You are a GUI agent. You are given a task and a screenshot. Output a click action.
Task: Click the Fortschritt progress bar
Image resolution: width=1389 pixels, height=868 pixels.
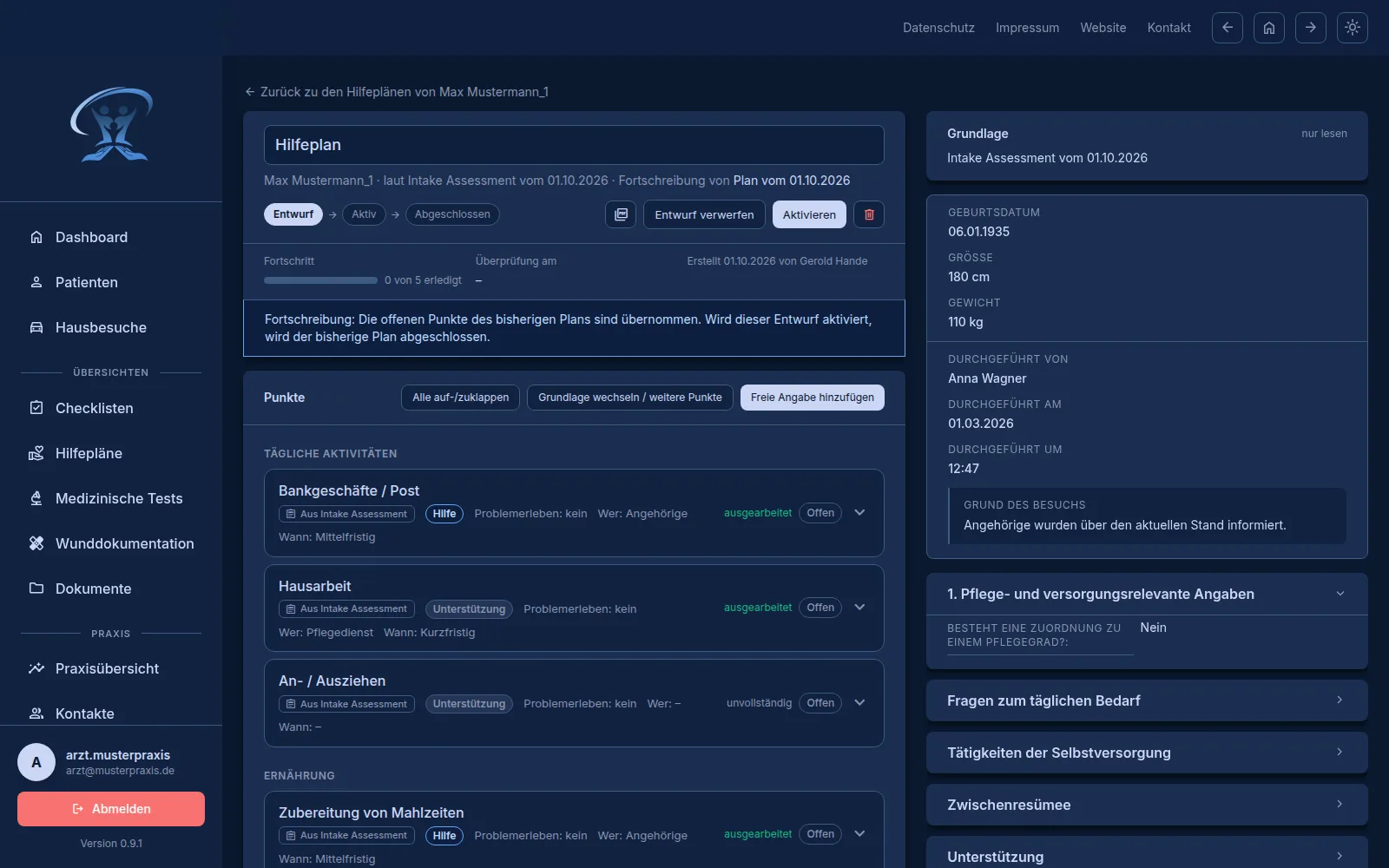coord(320,280)
